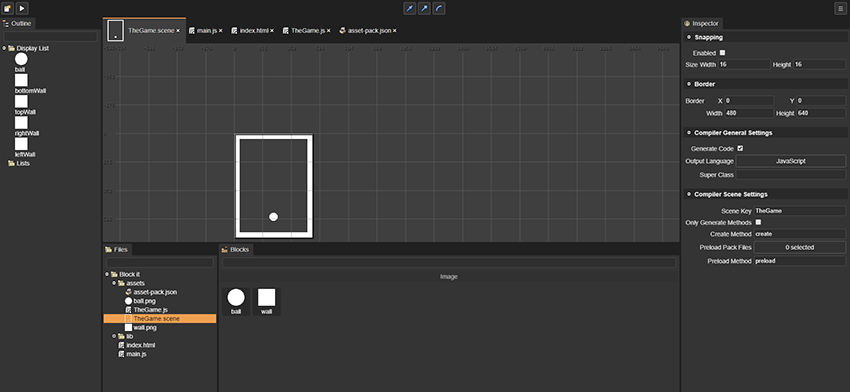Click the Blocks panel tab

point(236,249)
